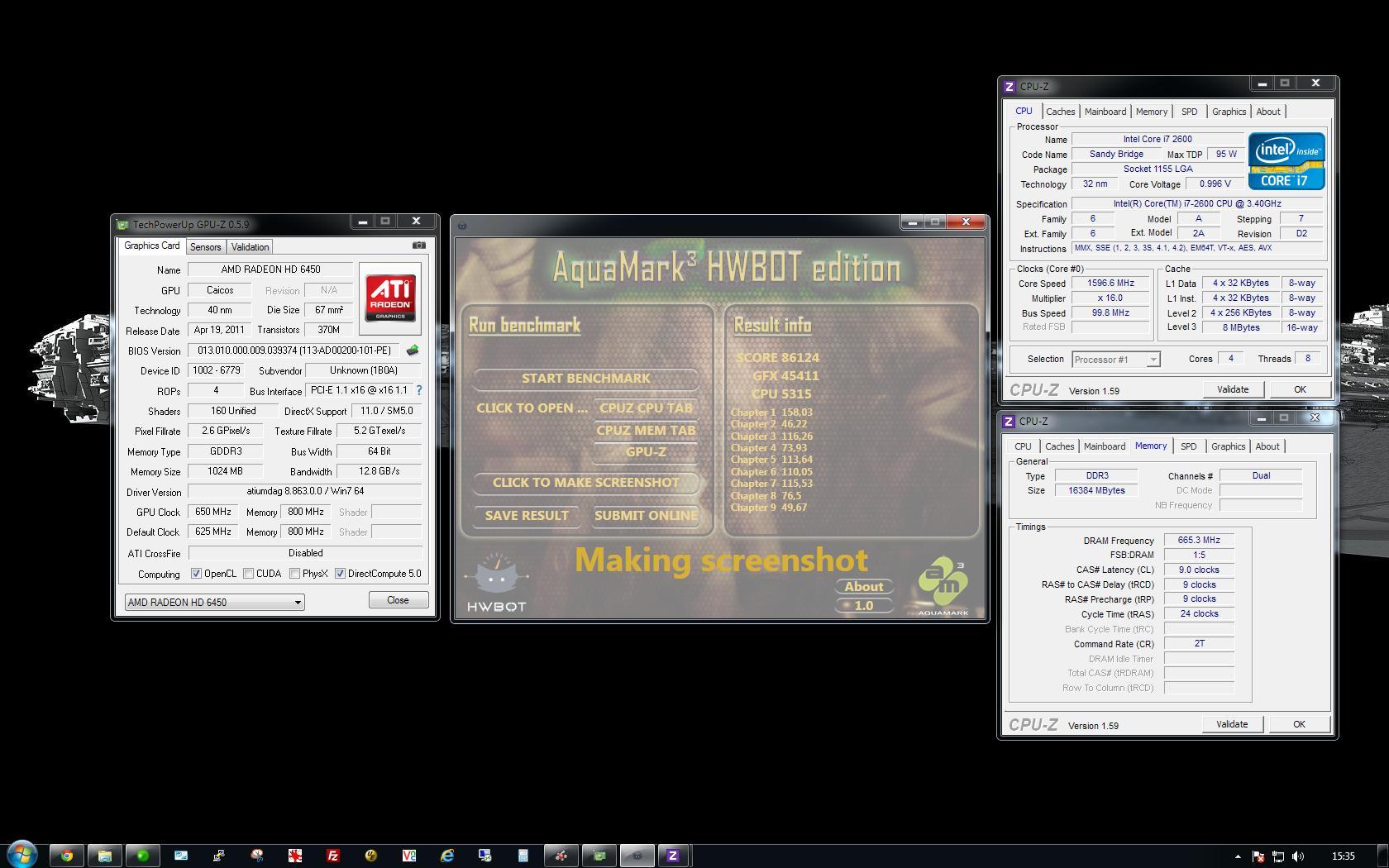Click the AquaMark am3 logo

pyautogui.click(x=943, y=586)
